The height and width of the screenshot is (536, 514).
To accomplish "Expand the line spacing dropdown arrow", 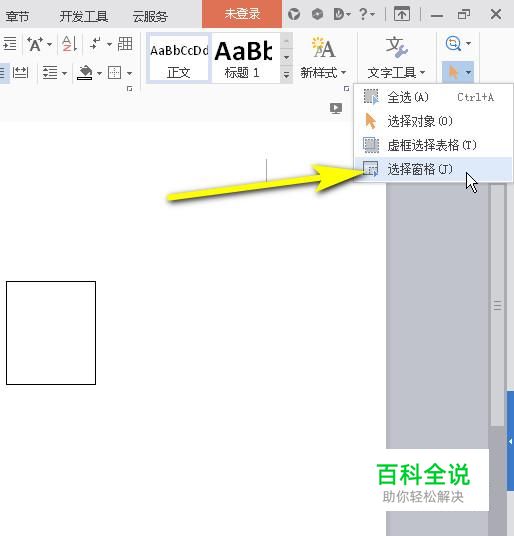I will coord(64,73).
